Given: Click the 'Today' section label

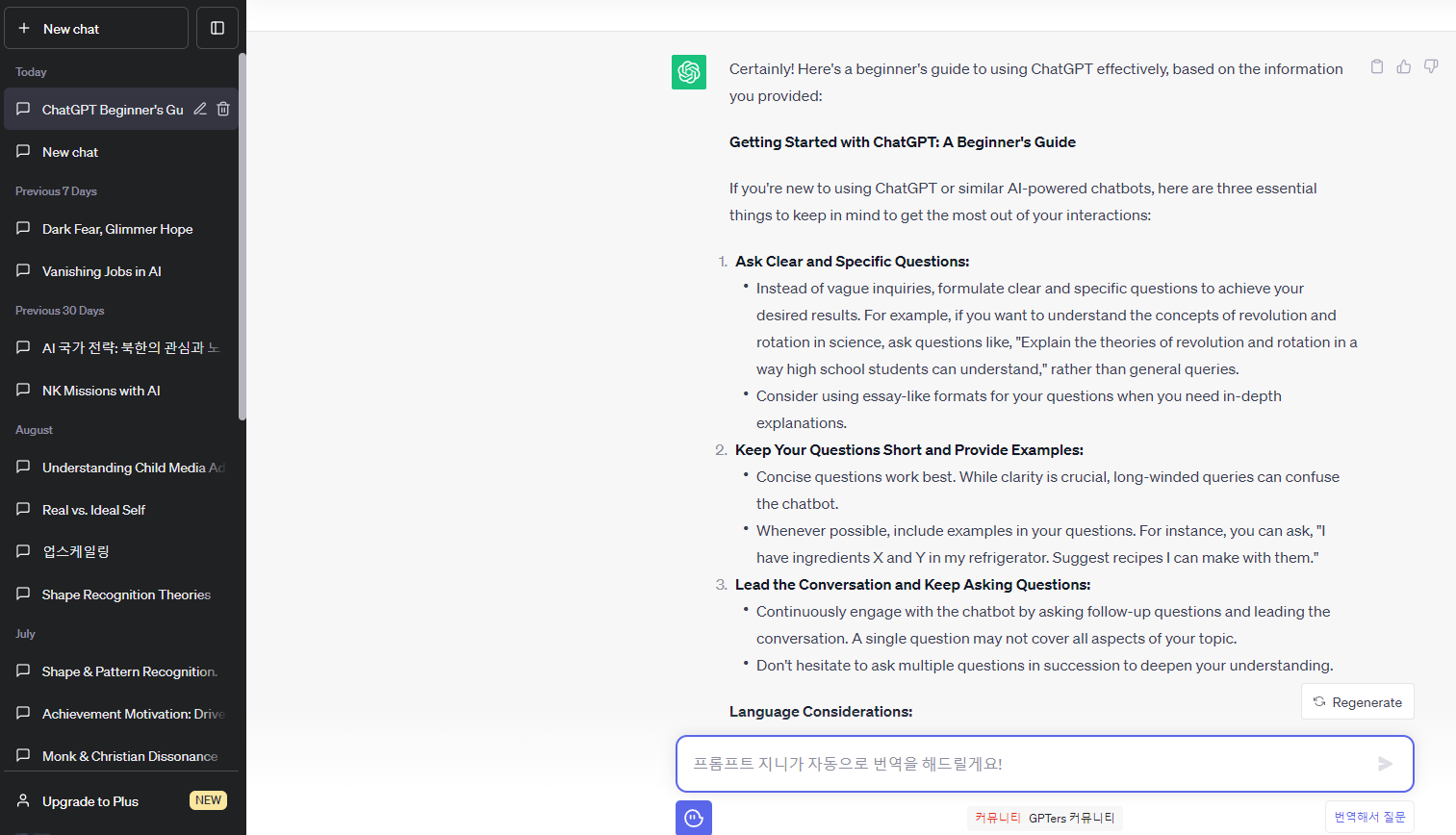Looking at the screenshot, I should [31, 72].
